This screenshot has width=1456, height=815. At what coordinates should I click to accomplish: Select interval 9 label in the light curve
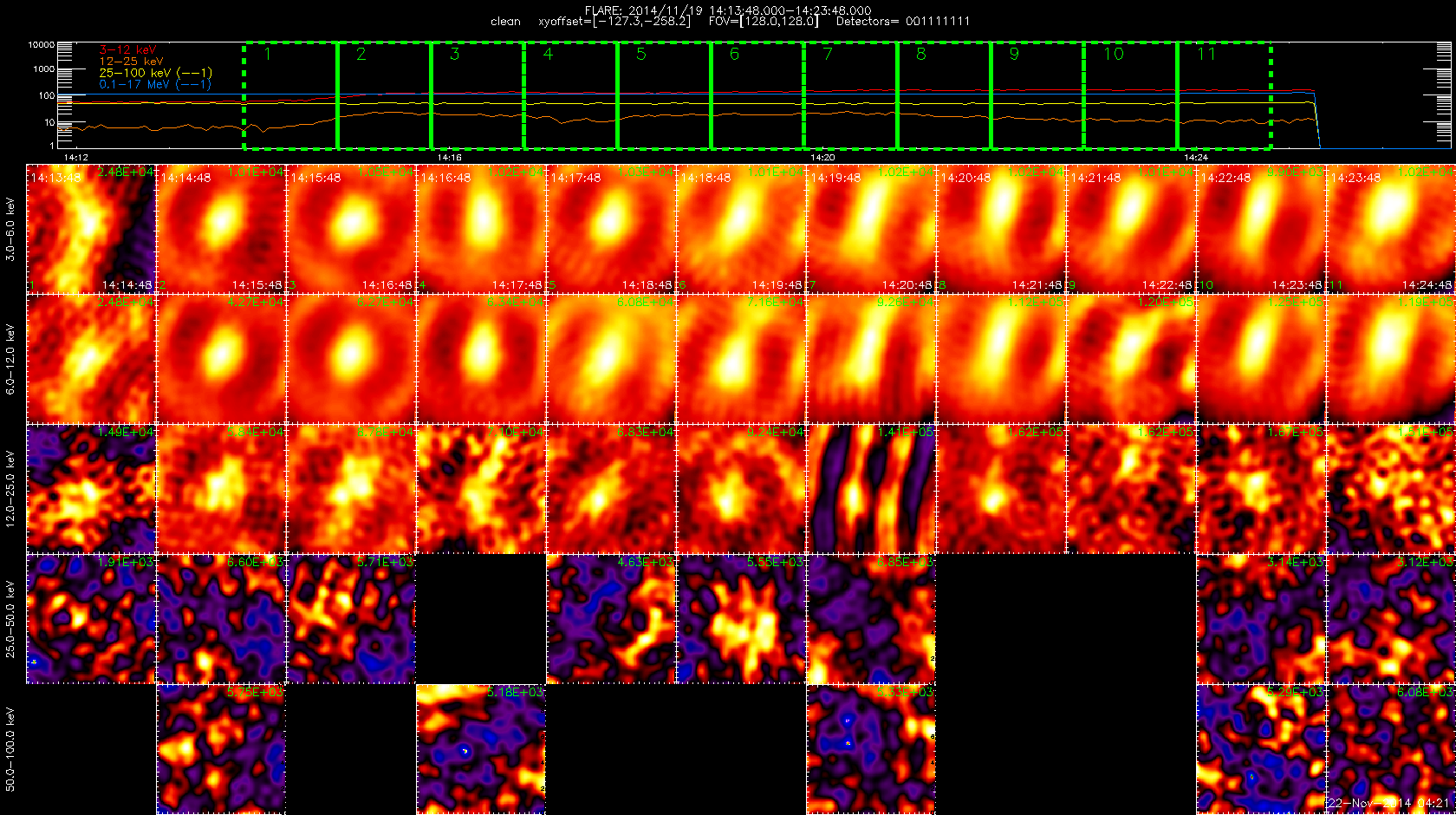pyautogui.click(x=1014, y=54)
